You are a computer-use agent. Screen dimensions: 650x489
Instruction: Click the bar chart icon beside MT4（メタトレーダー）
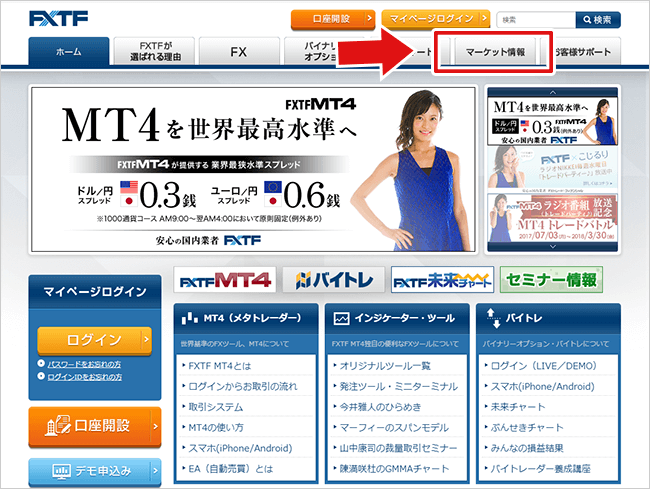189,318
